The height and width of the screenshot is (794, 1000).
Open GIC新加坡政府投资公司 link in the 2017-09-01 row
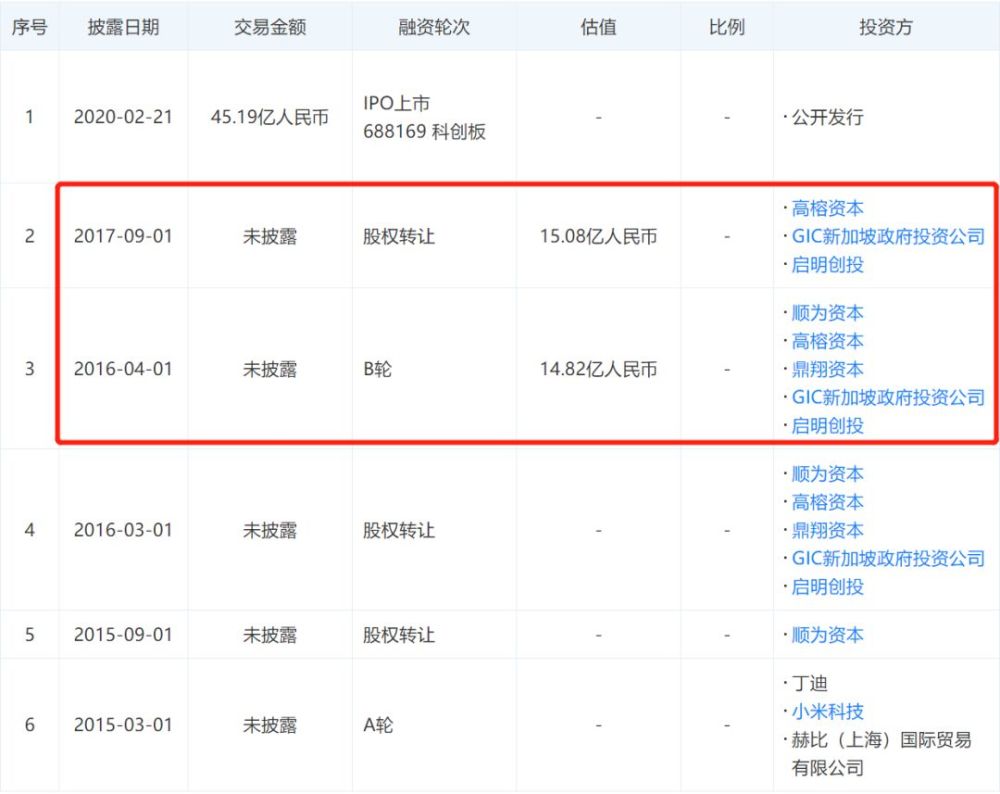pyautogui.click(x=888, y=237)
